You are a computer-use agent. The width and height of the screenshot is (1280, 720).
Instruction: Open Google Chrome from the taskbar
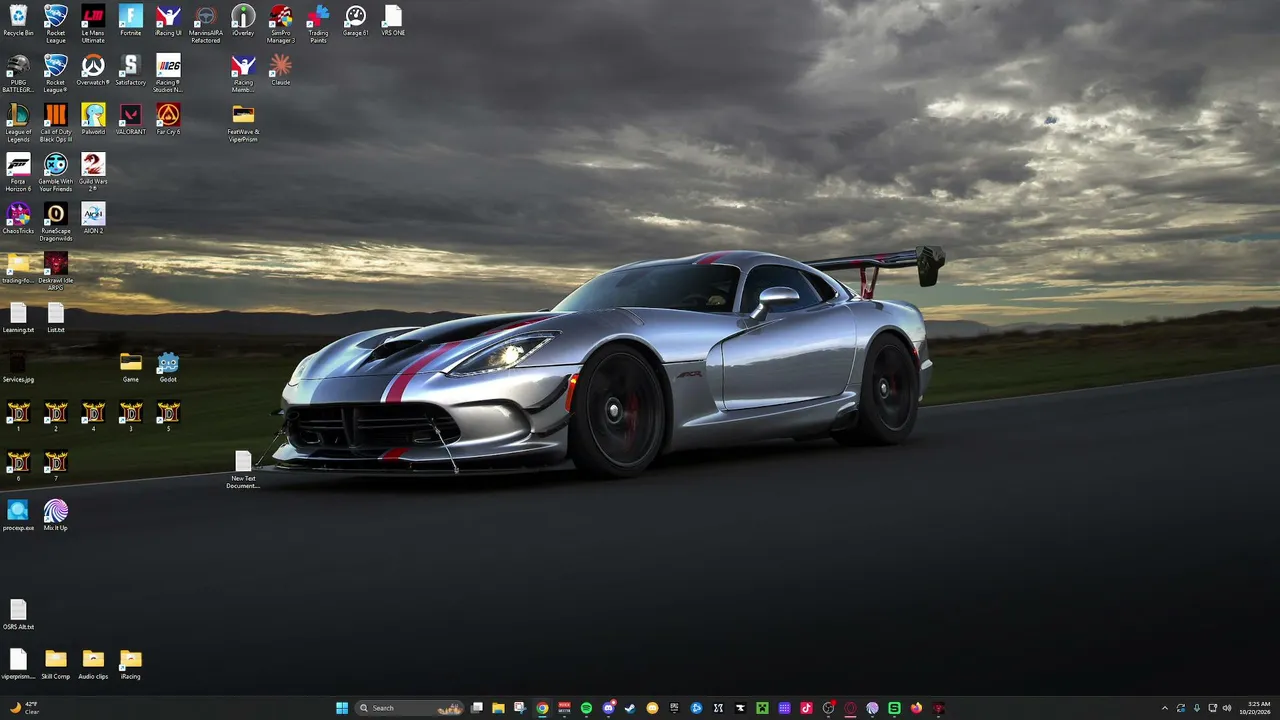click(x=542, y=708)
